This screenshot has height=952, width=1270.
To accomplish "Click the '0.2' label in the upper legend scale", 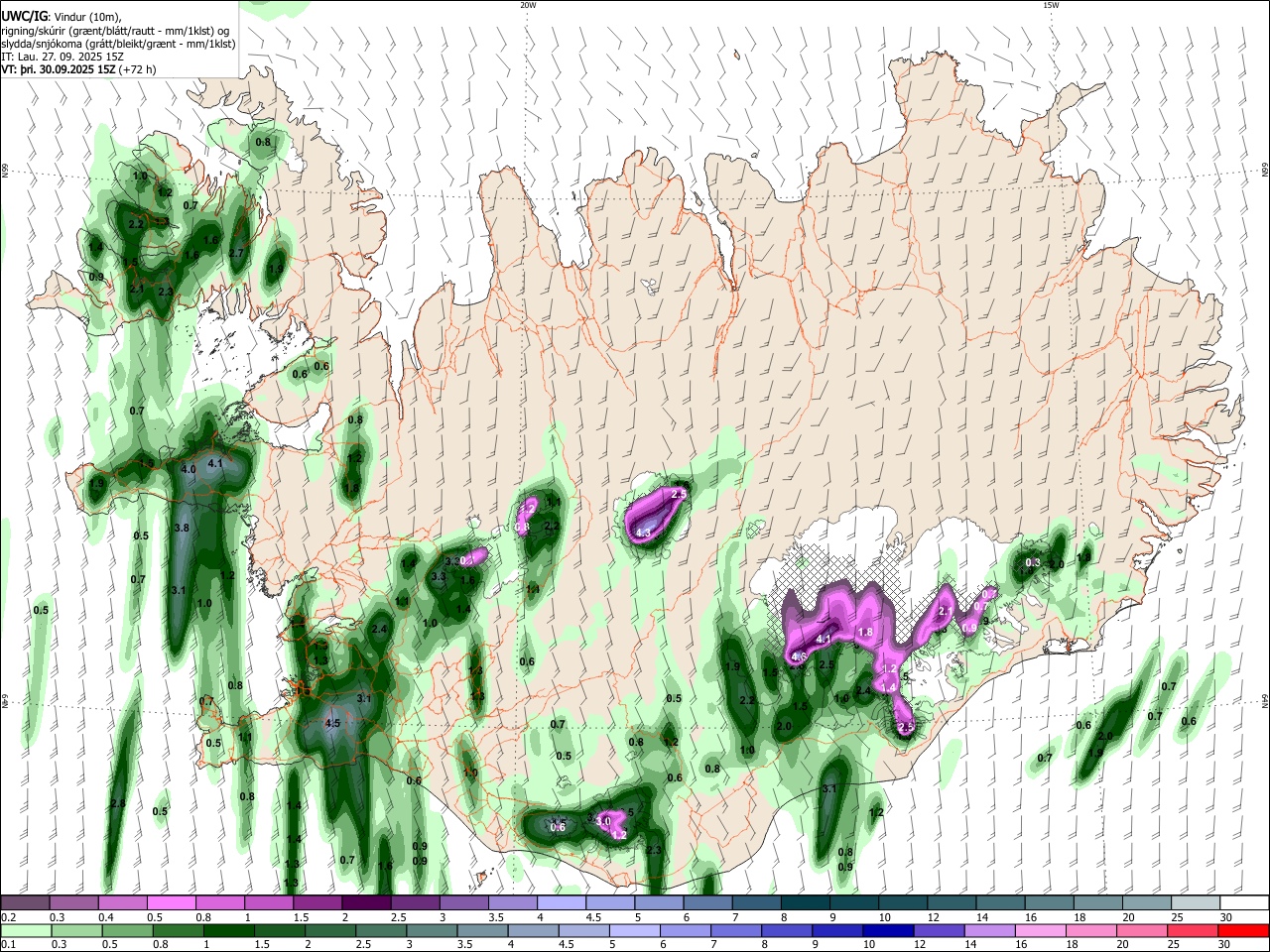I will click(7, 917).
